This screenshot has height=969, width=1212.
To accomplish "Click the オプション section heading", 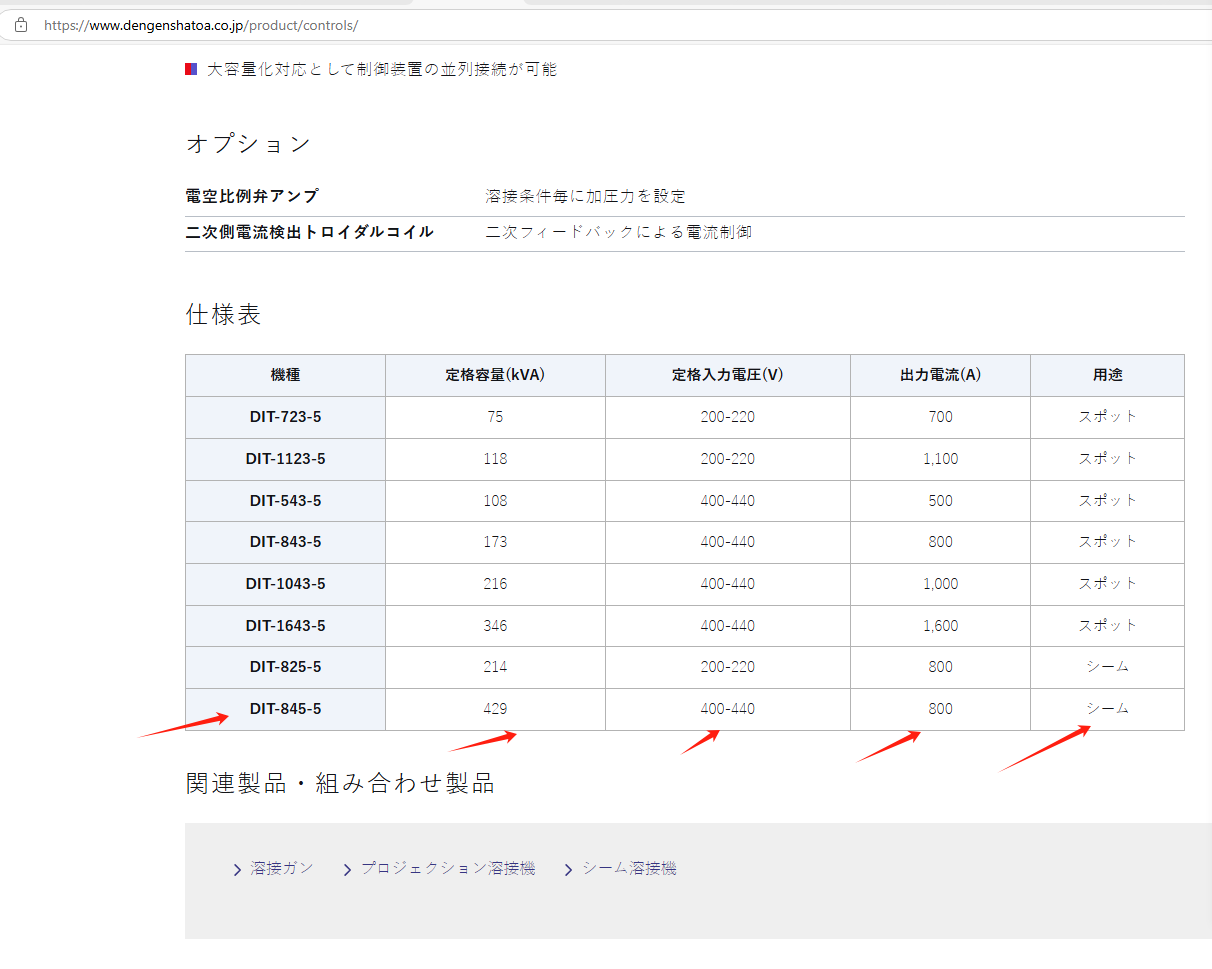I will (249, 143).
